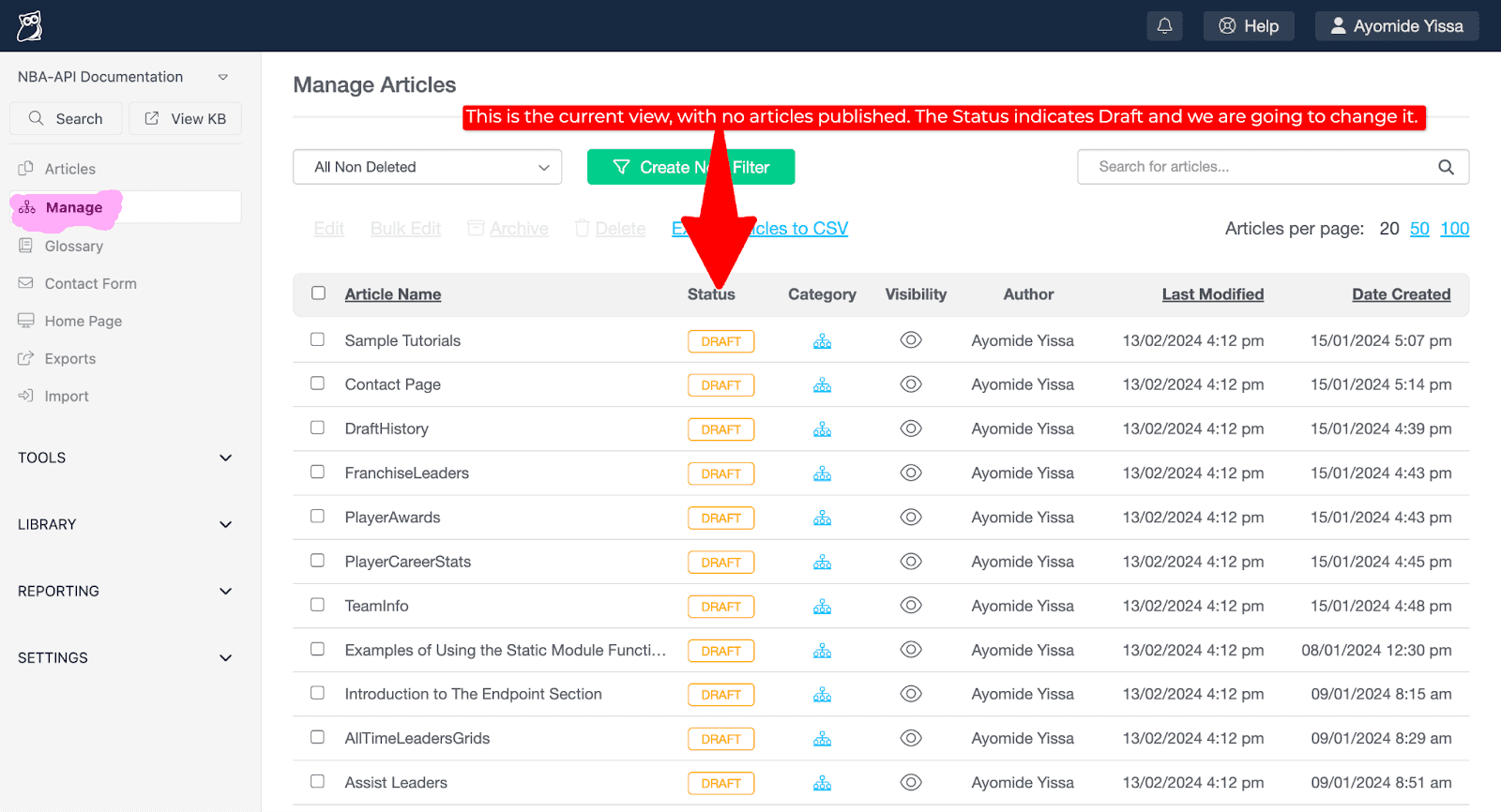The height and width of the screenshot is (812, 1501).
Task: Open Ayomide Yissa user menu
Action: coord(1397,26)
